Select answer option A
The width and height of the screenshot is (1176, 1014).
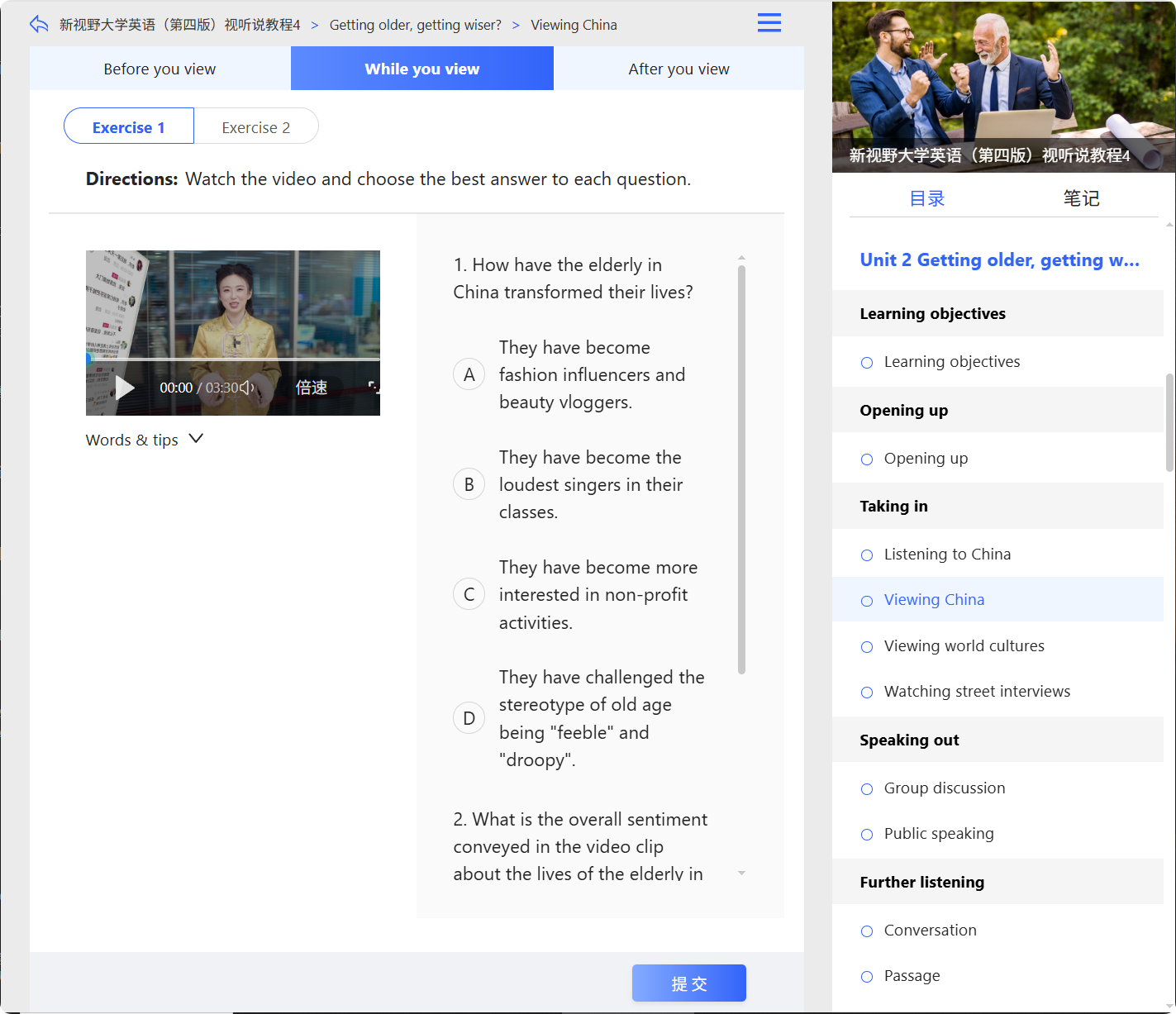(469, 374)
